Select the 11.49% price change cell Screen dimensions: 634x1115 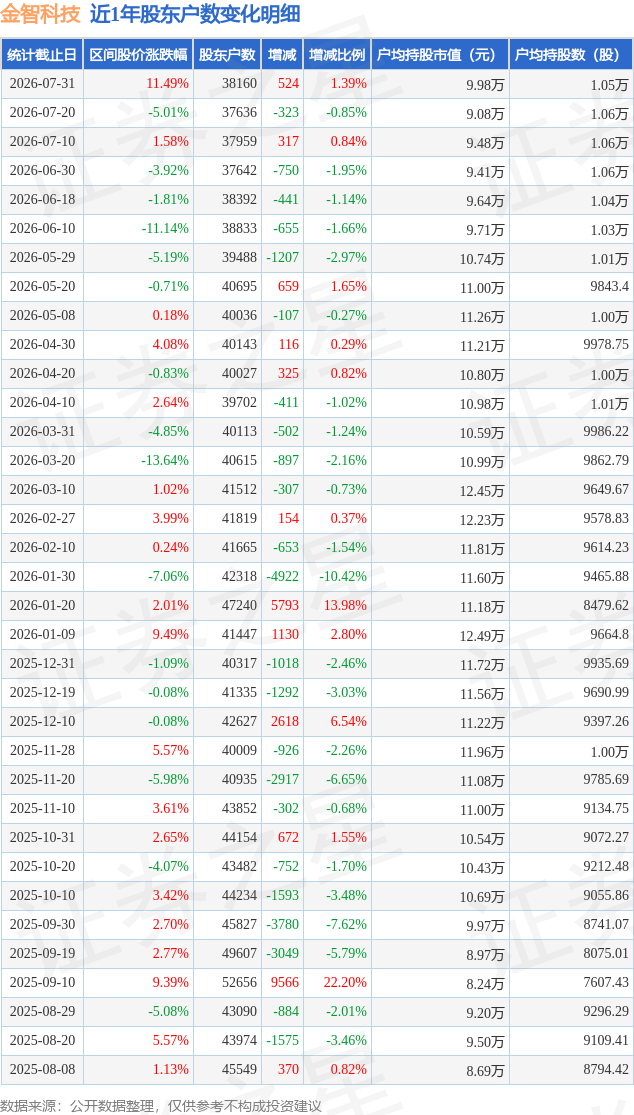pyautogui.click(x=168, y=83)
